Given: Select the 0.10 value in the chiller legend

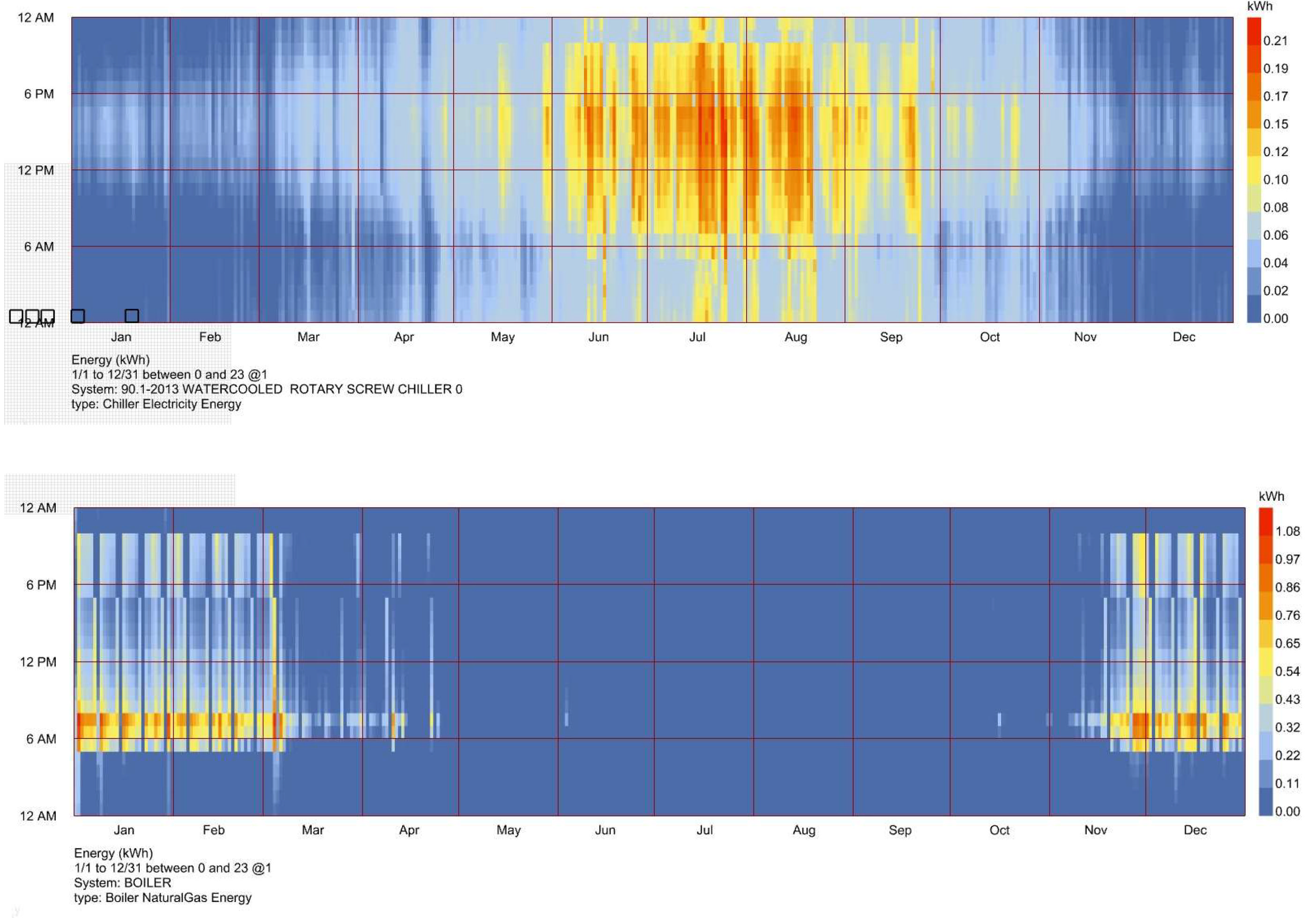Looking at the screenshot, I should (1275, 180).
